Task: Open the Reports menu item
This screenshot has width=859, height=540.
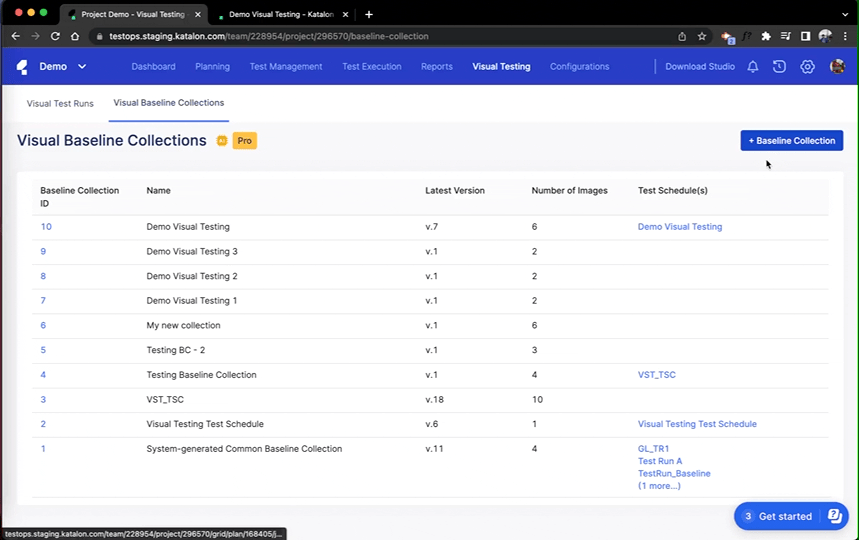Action: tap(437, 67)
